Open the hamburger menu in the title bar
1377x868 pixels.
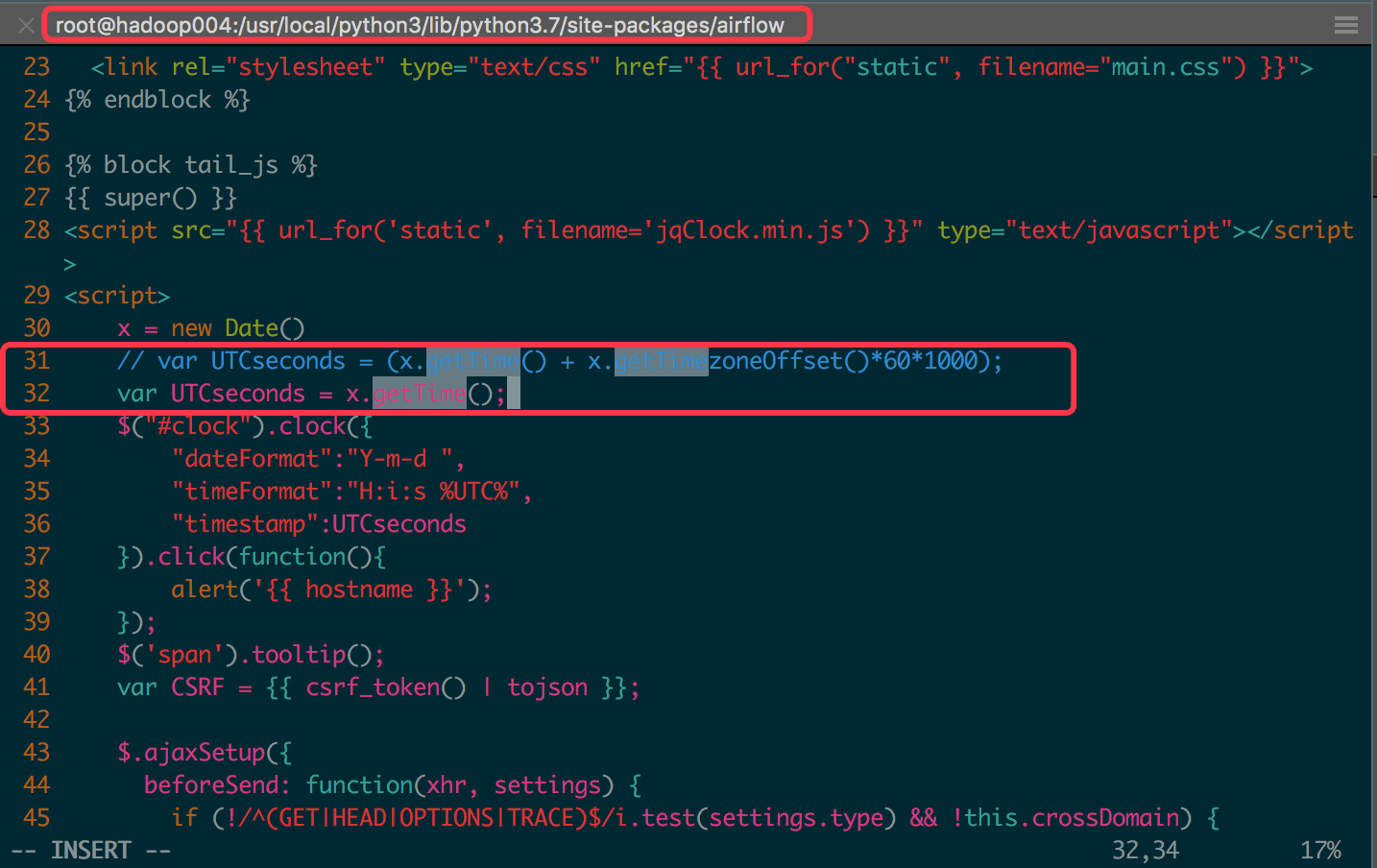click(1346, 25)
